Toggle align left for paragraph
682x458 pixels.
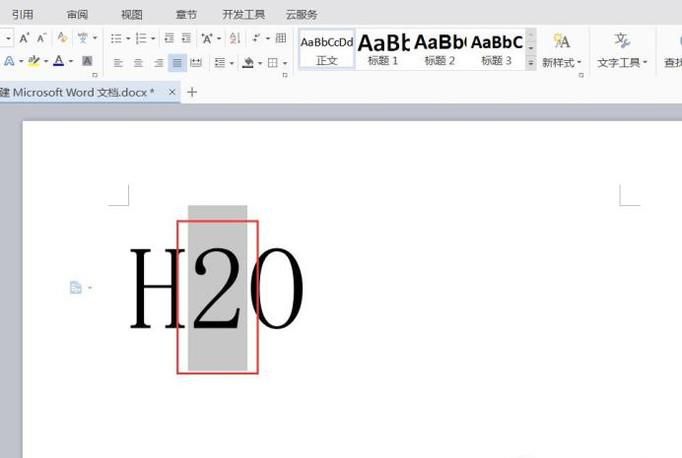point(118,62)
